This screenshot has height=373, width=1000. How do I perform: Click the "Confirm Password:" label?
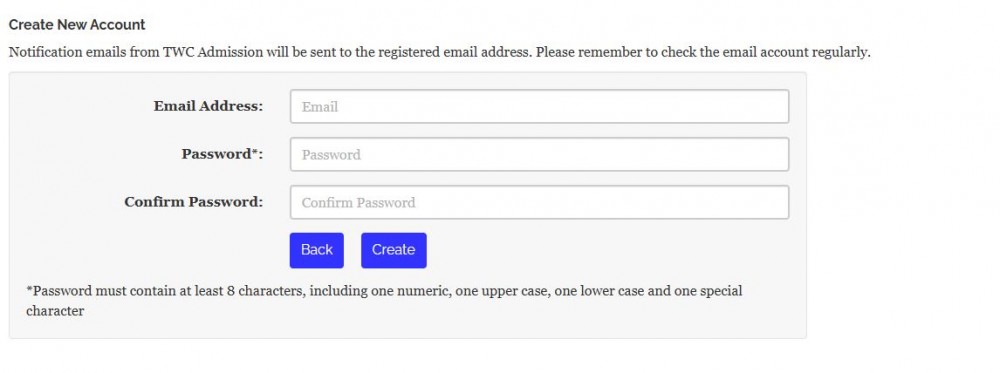(x=193, y=202)
